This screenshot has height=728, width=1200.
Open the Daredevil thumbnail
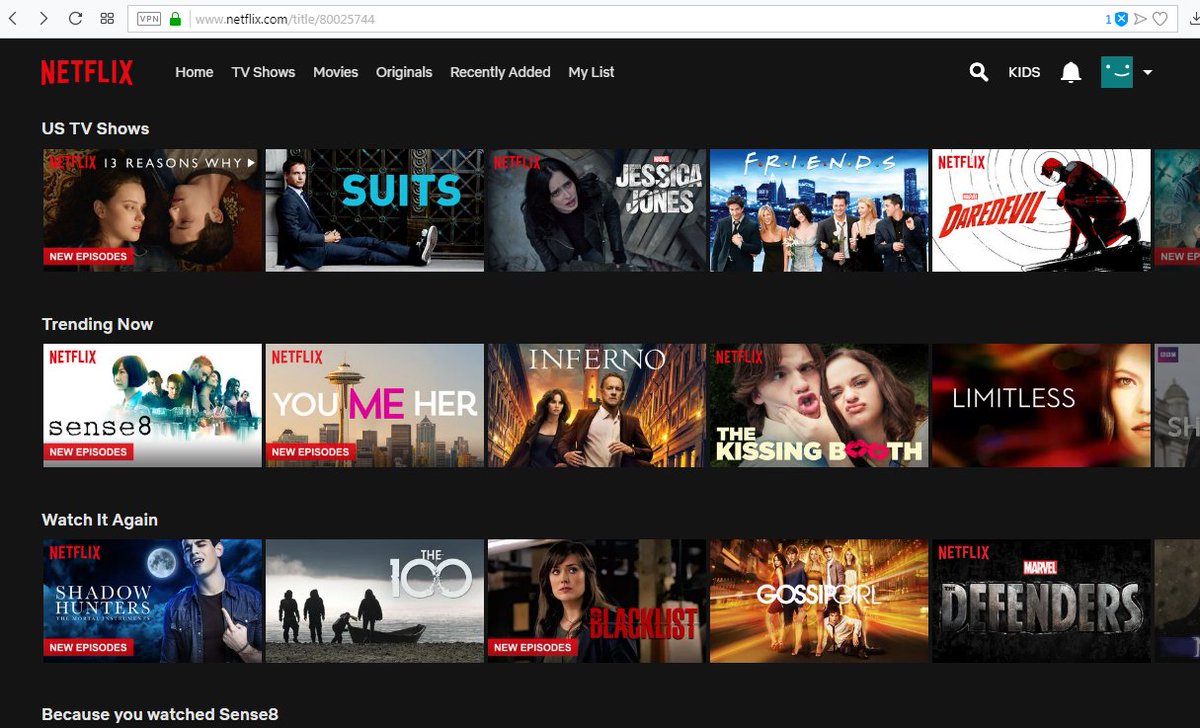[x=1041, y=210]
